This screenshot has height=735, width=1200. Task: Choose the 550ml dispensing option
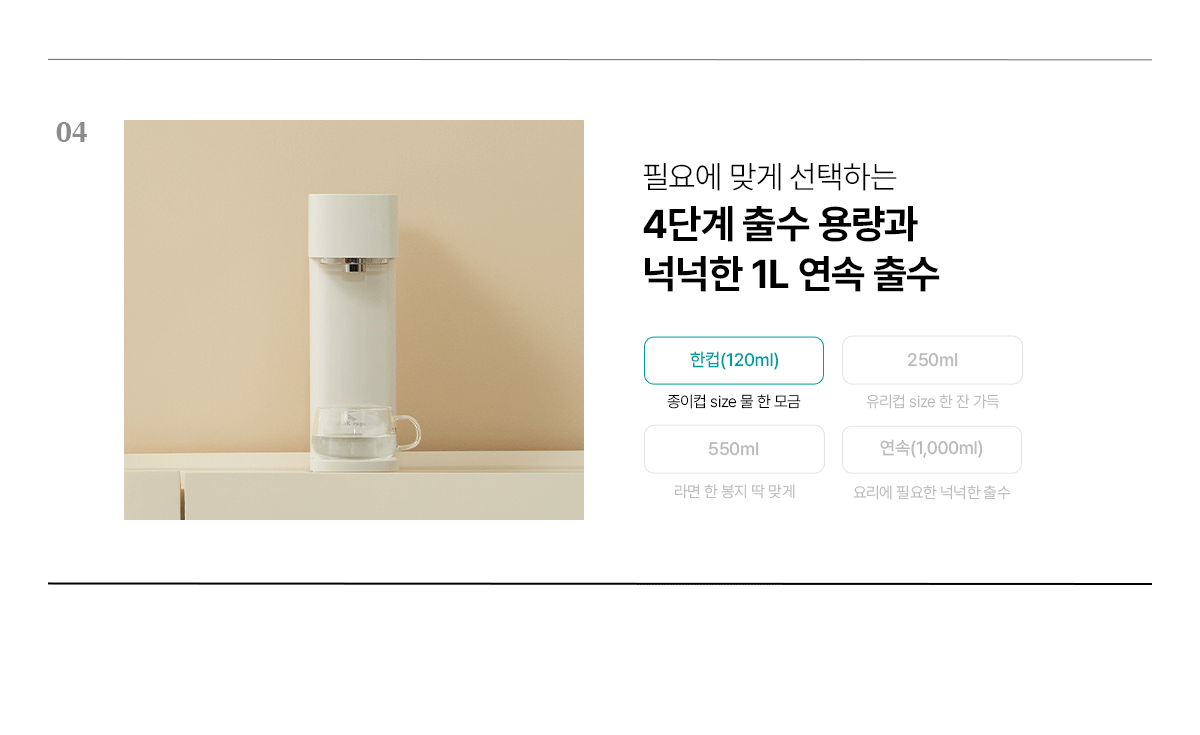tap(734, 449)
